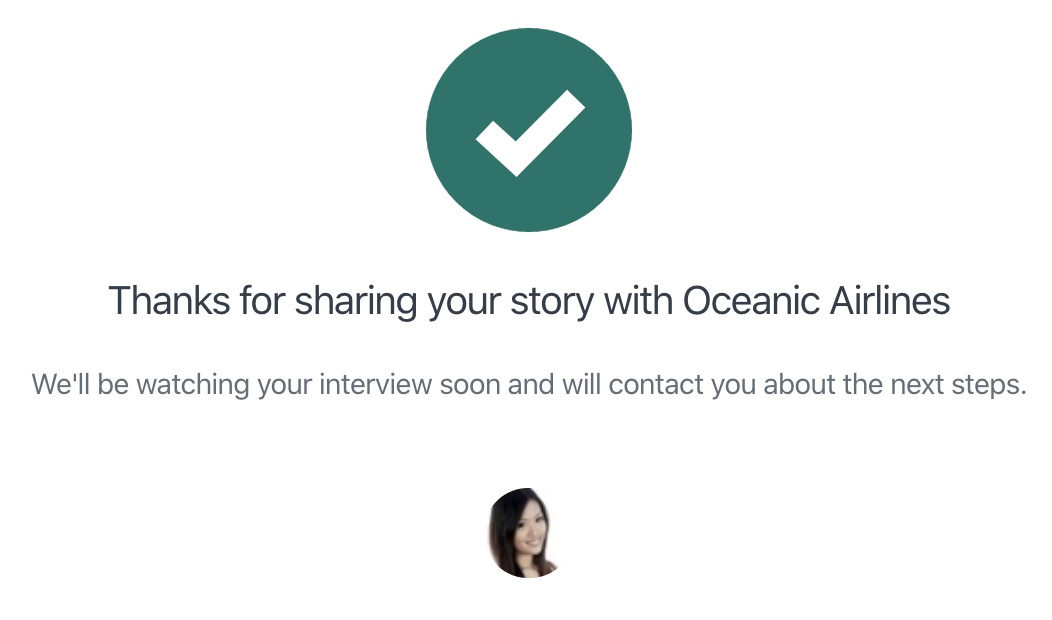This screenshot has width=1052, height=620.
Task: Click the word 'for' in the heading
Action: tap(263, 300)
